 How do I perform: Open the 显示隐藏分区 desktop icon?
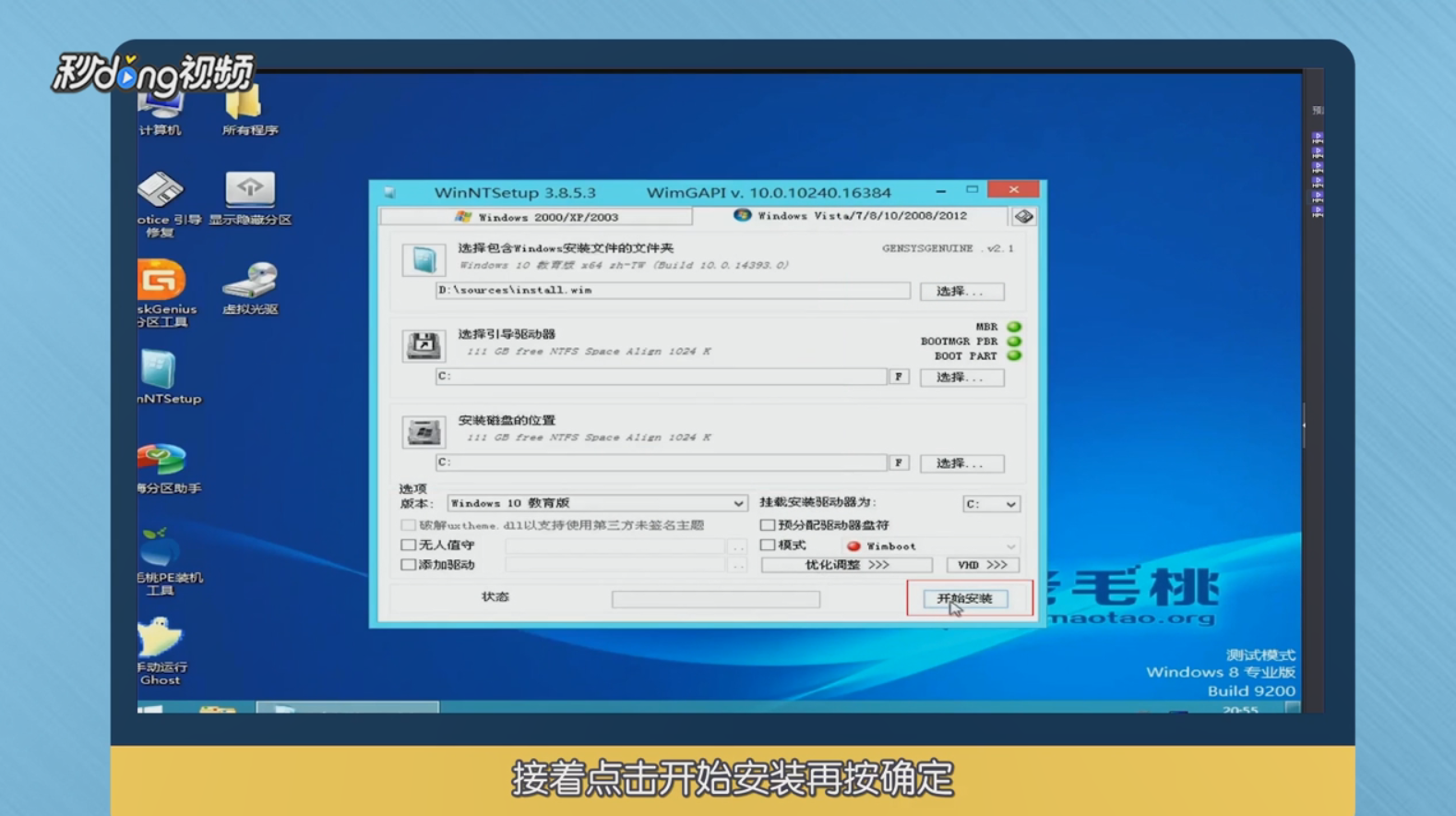249,198
